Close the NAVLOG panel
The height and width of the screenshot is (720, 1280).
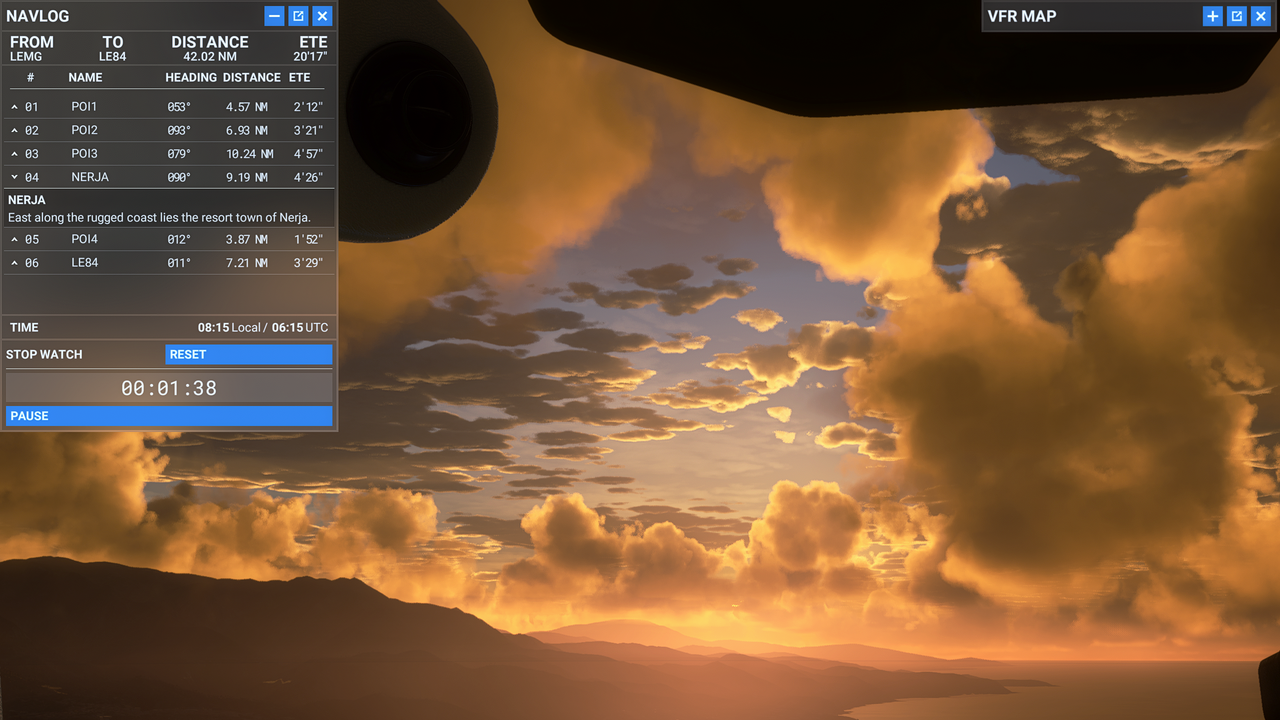tap(322, 16)
